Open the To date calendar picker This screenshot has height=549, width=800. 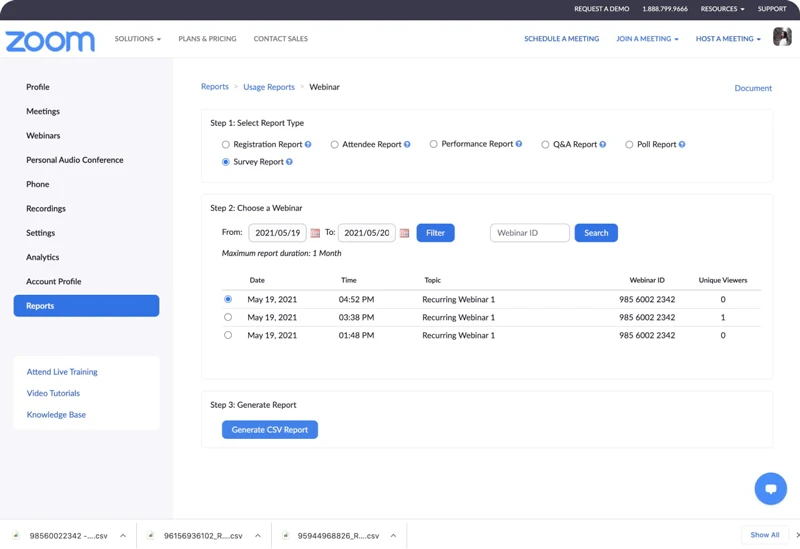tap(404, 233)
